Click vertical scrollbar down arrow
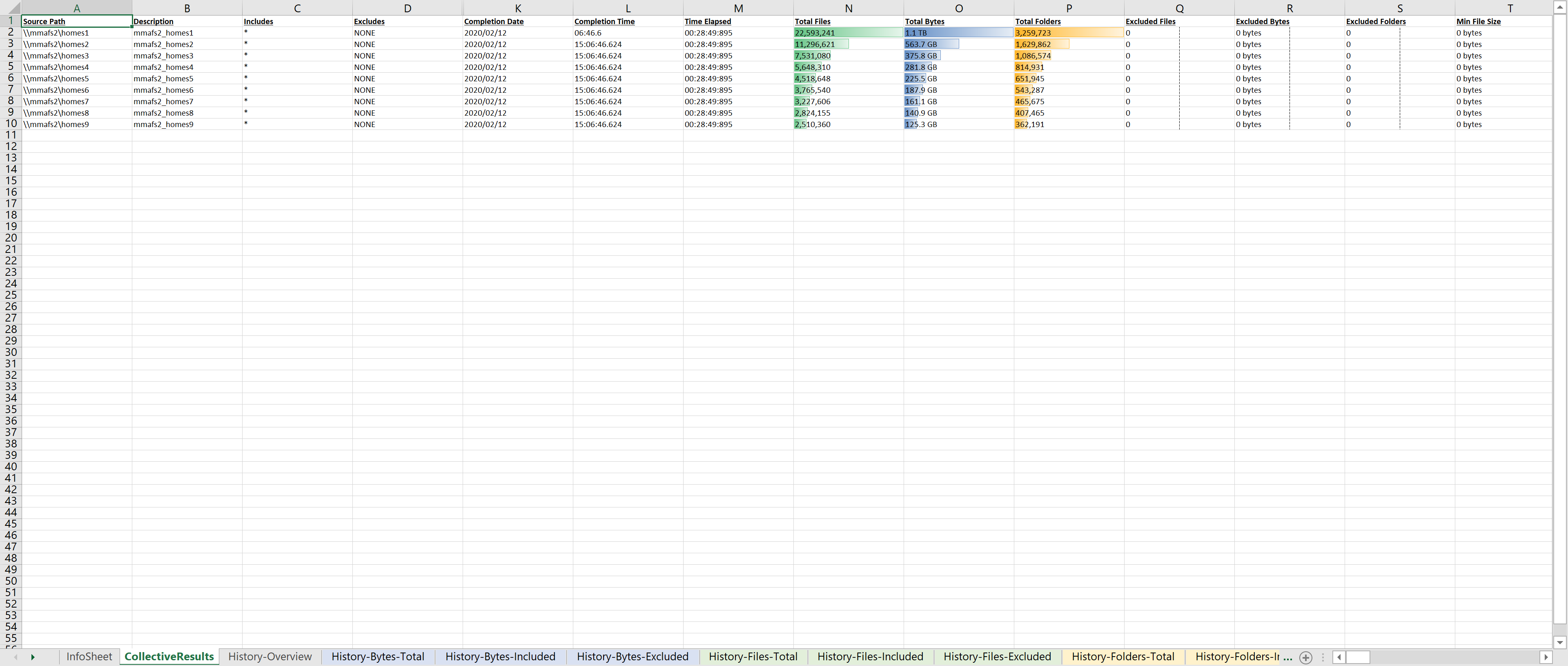The image size is (1568, 666). pos(1559,641)
